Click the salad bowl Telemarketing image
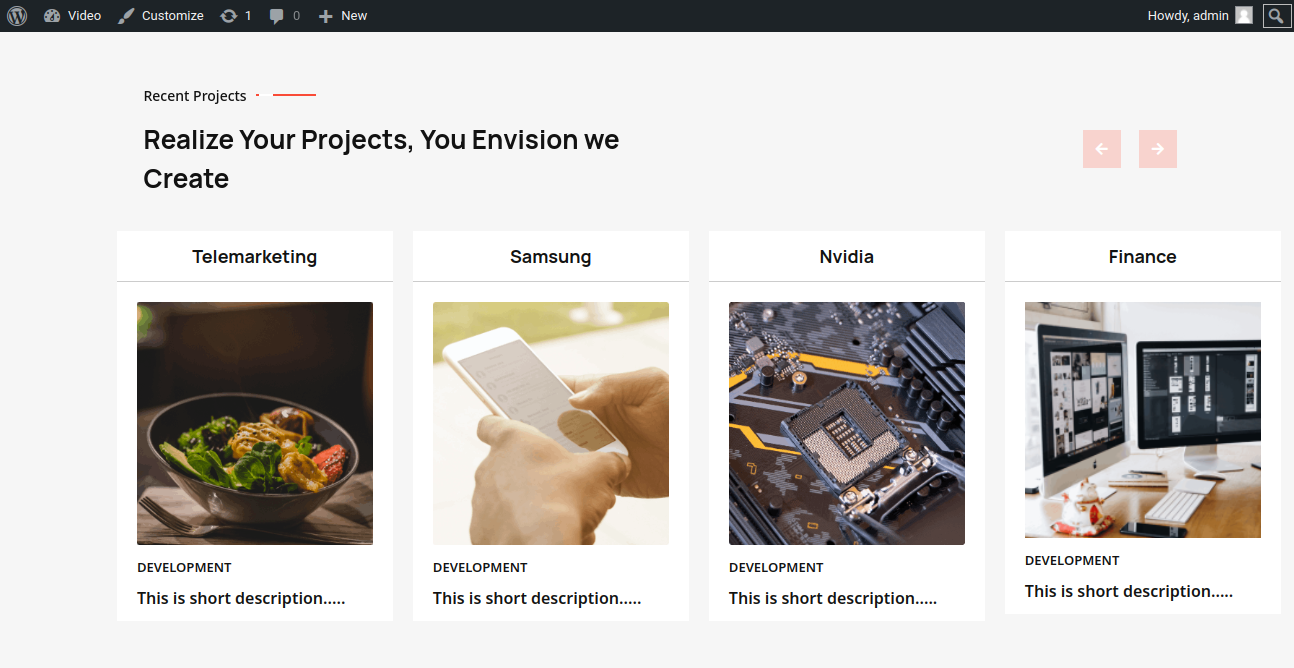Image resolution: width=1294 pixels, height=668 pixels. point(255,423)
